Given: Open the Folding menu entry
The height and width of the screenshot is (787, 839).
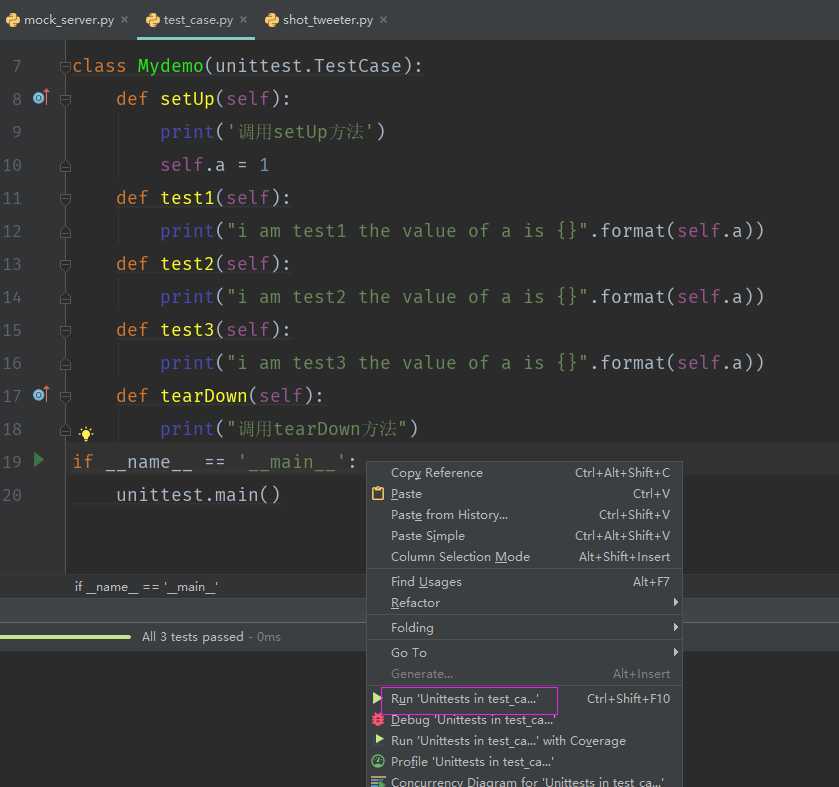Looking at the screenshot, I should [x=524, y=627].
